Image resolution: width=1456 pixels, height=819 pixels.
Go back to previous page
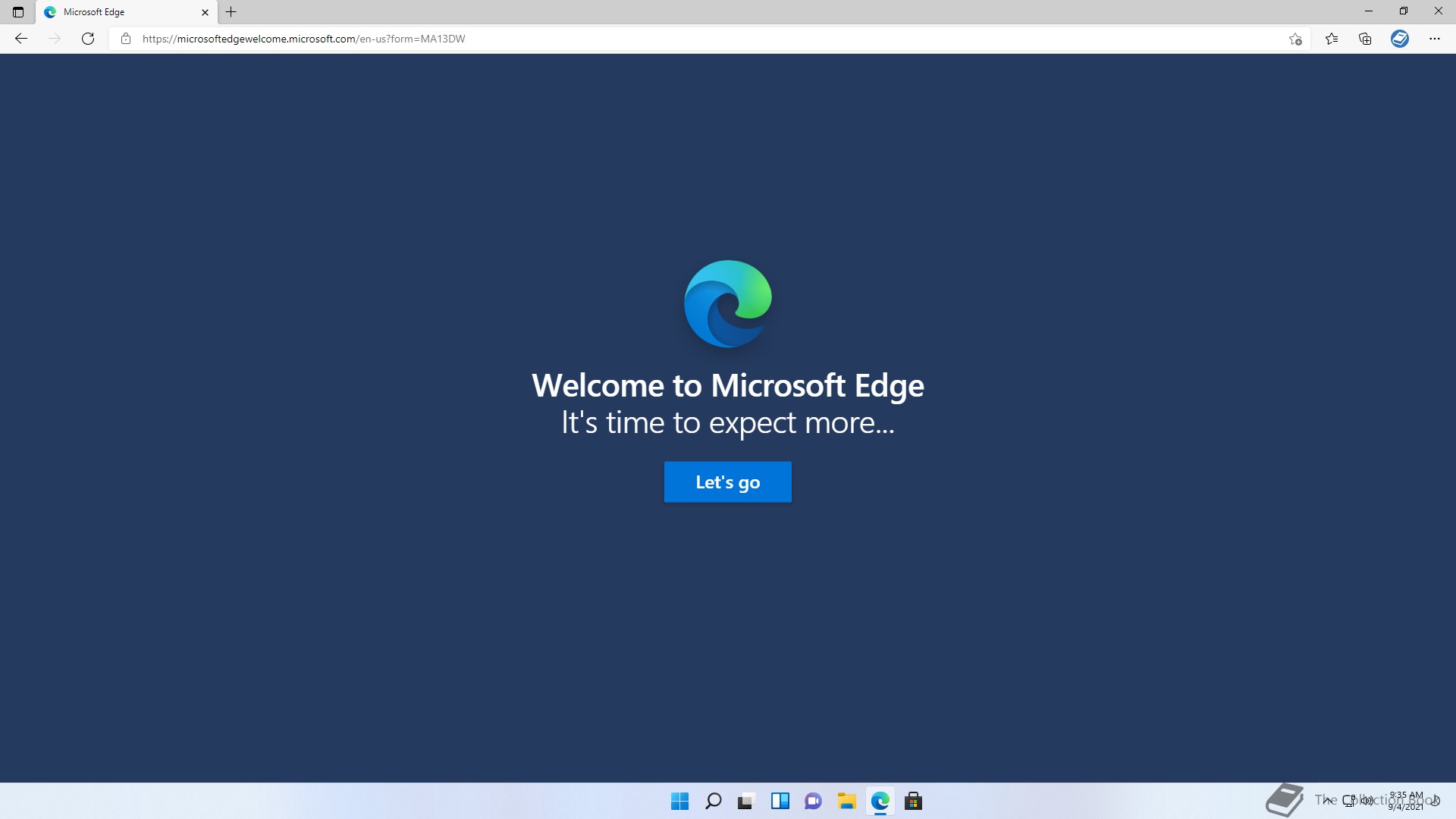tap(21, 39)
